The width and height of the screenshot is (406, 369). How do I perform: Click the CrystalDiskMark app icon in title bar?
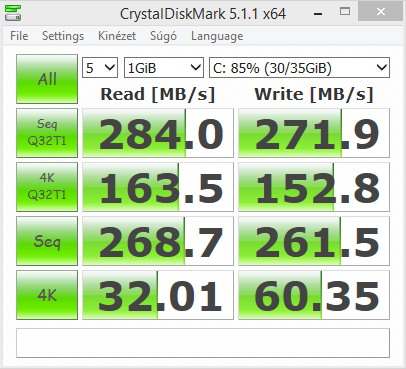[x=13, y=13]
